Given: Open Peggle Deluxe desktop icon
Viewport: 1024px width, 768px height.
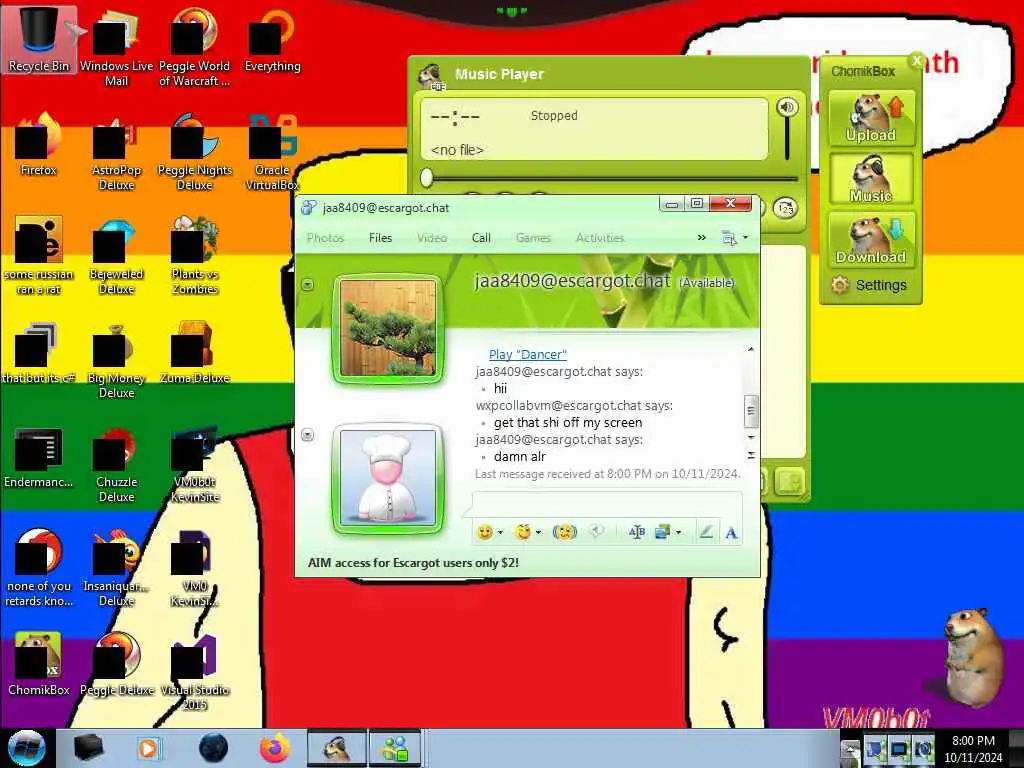Looking at the screenshot, I should tap(116, 664).
